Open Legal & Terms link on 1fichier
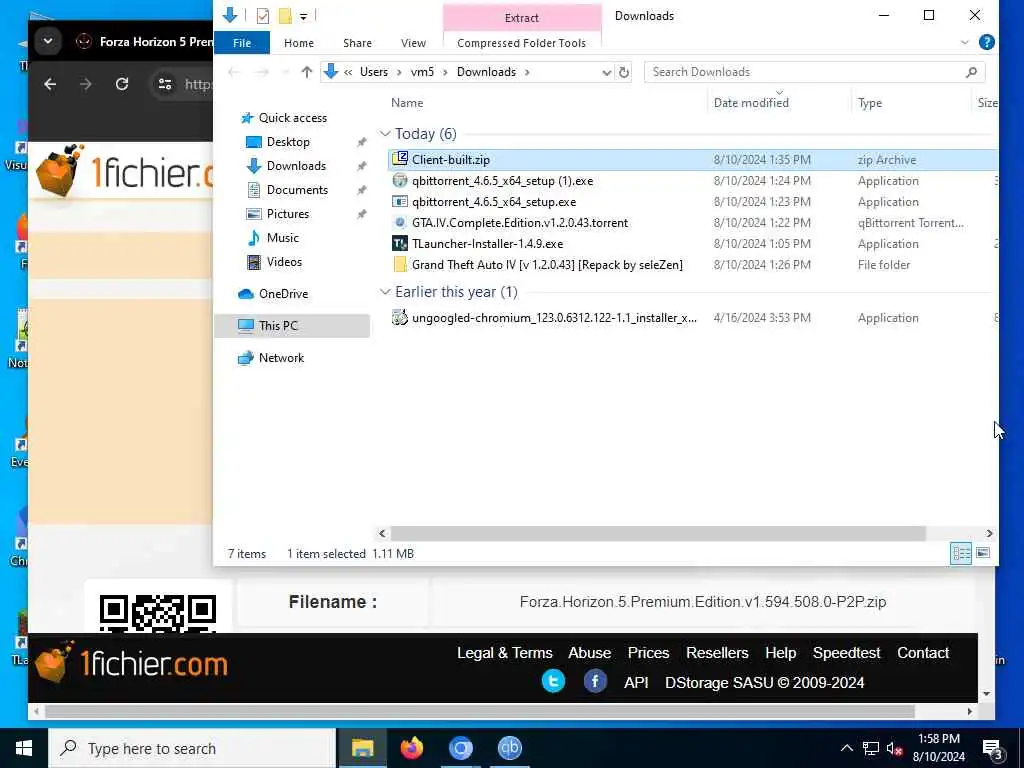This screenshot has height=768, width=1024. [504, 653]
